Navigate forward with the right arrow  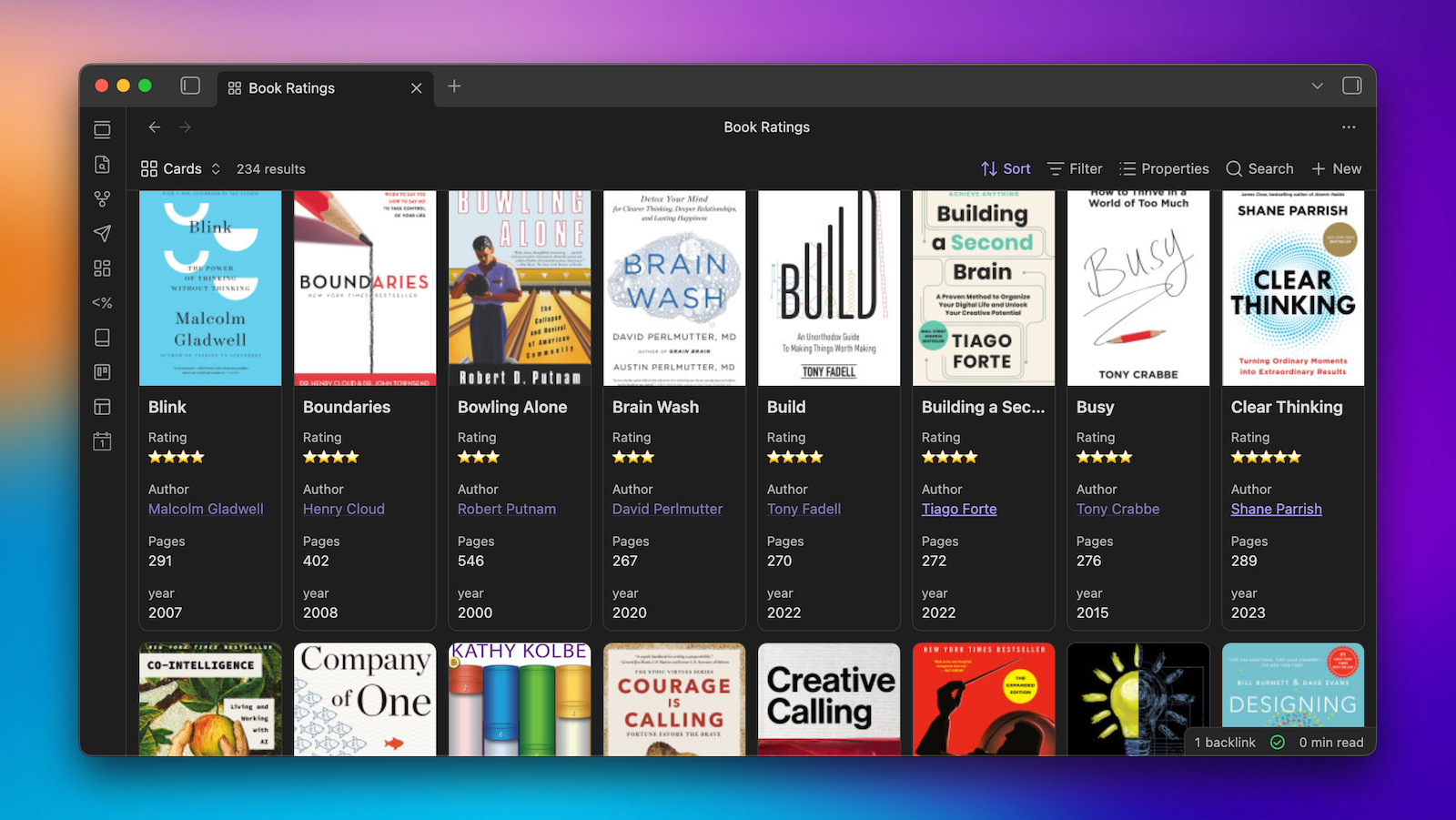coord(186,127)
